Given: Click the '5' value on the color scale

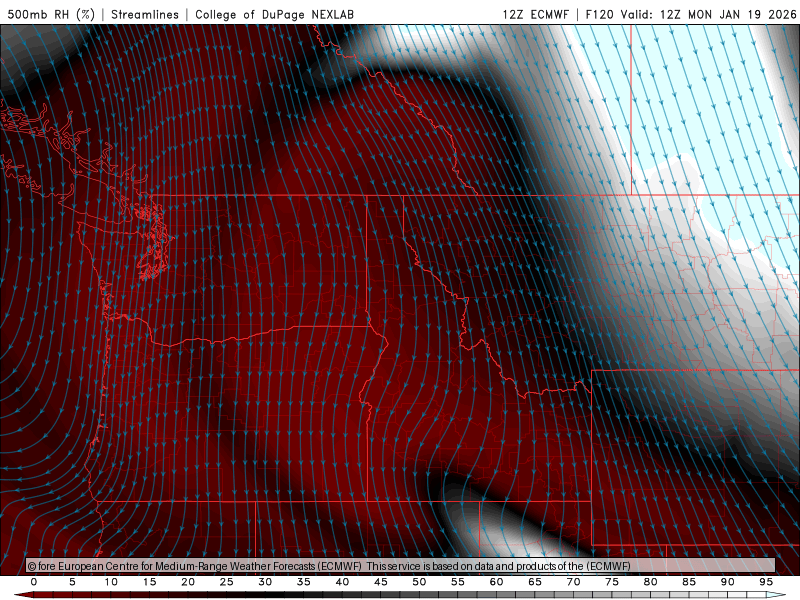Looking at the screenshot, I should tap(72, 582).
